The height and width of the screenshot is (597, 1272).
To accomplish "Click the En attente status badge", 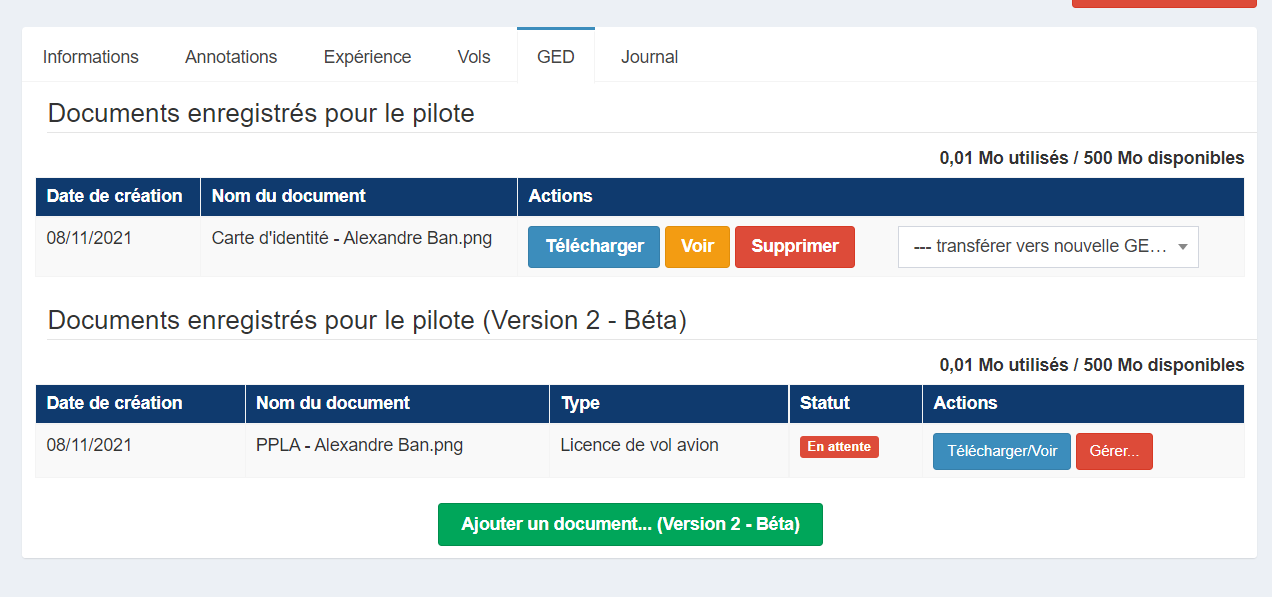I will [x=839, y=447].
